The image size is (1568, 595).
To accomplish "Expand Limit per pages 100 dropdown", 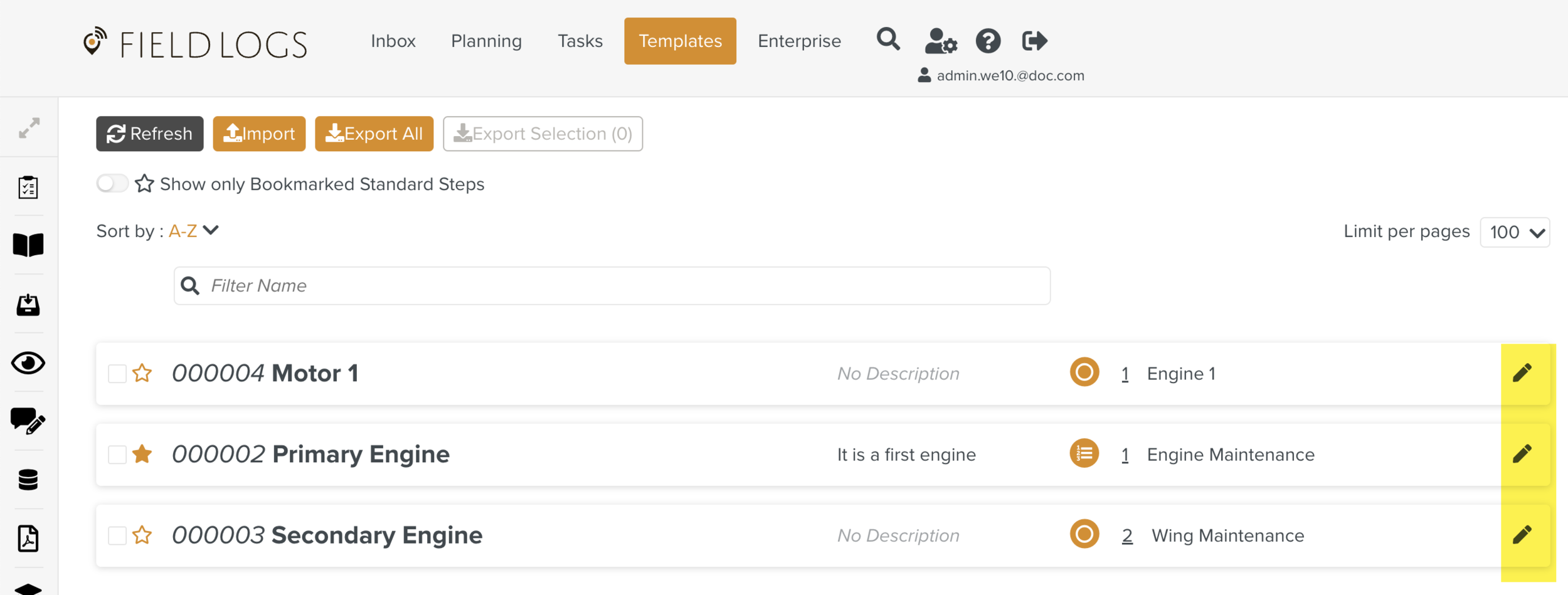I will [x=1515, y=233].
